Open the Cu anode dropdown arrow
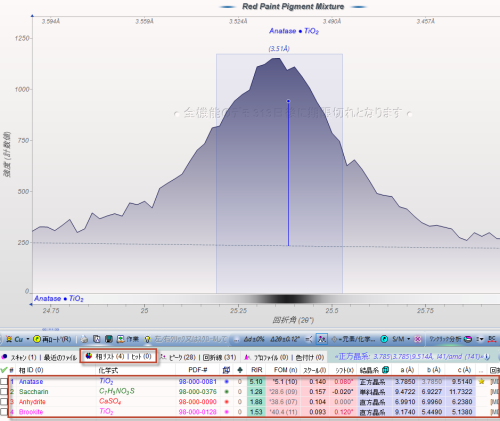 [x=28, y=339]
